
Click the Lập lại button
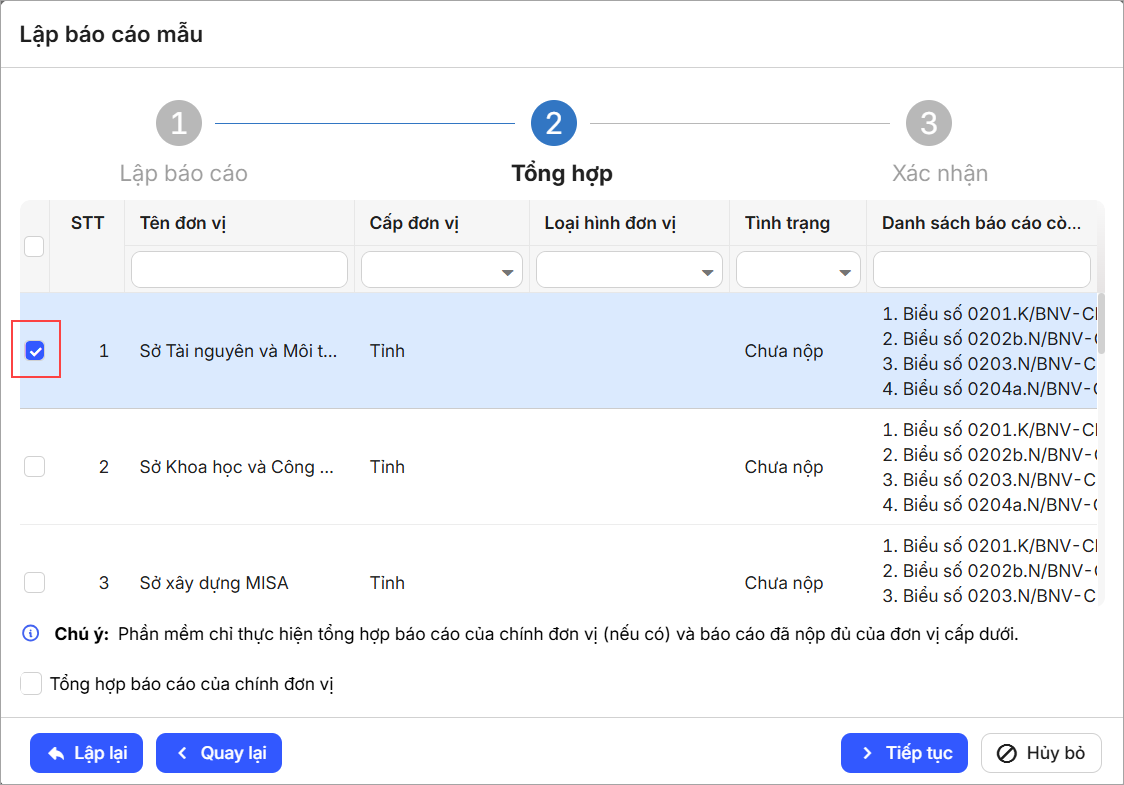[86, 753]
